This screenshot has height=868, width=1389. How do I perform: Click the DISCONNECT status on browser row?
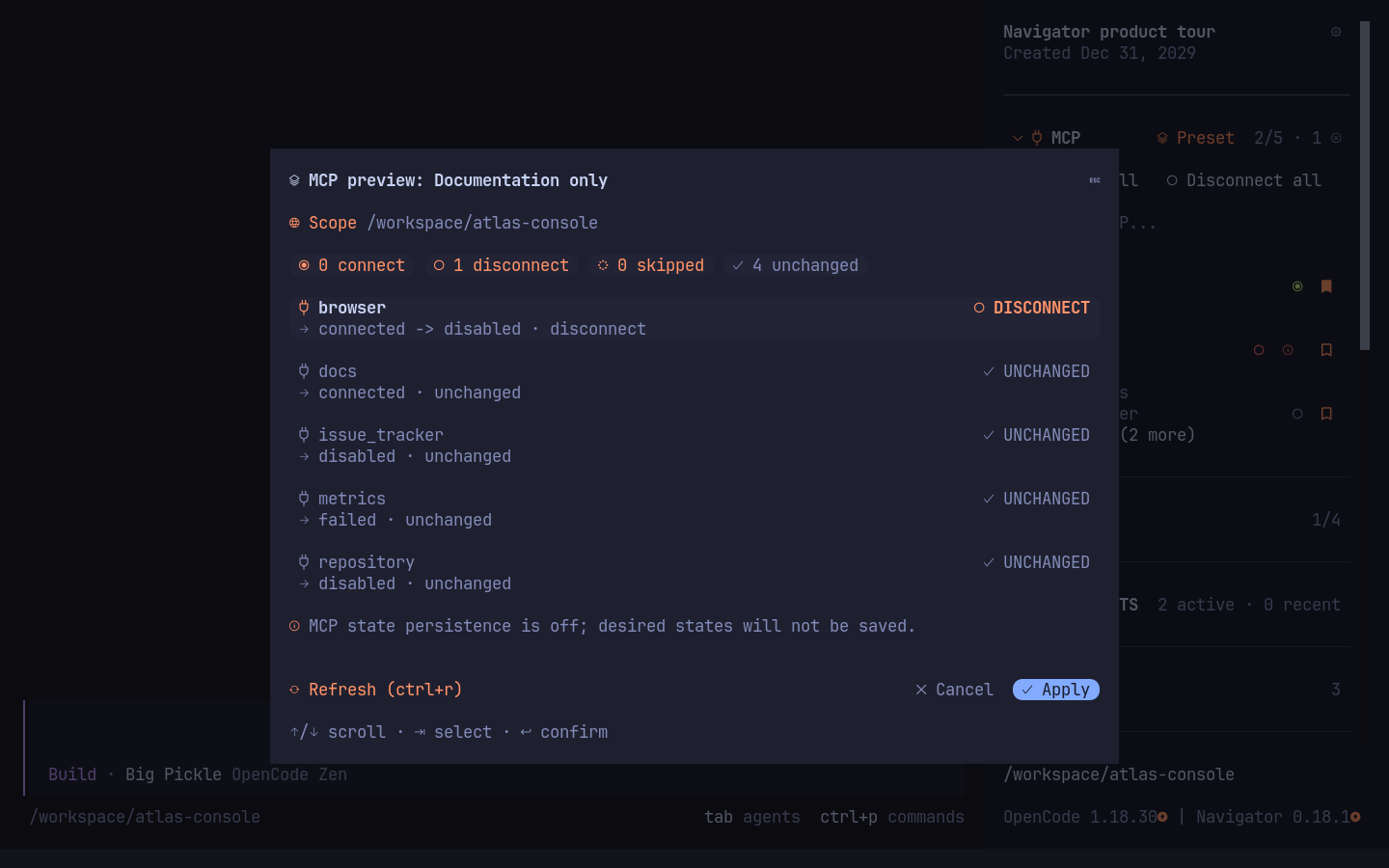(1032, 308)
